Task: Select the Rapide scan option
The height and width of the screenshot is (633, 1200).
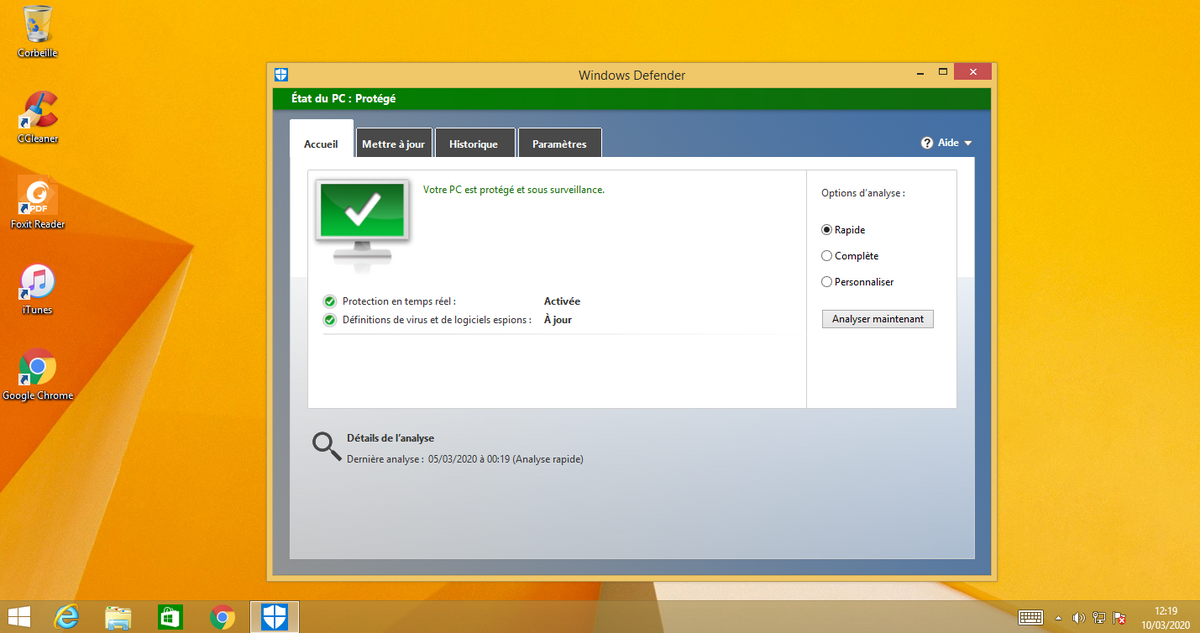Action: 843,230
